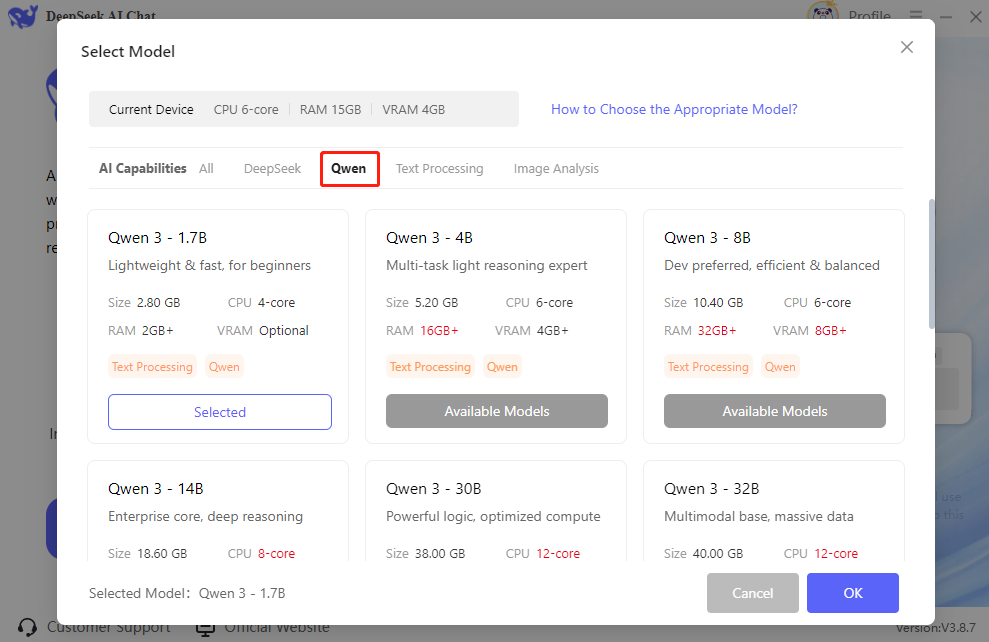Click the Qwen tag on Qwen 3 - 8B card
The width and height of the screenshot is (989, 642).
pos(780,366)
